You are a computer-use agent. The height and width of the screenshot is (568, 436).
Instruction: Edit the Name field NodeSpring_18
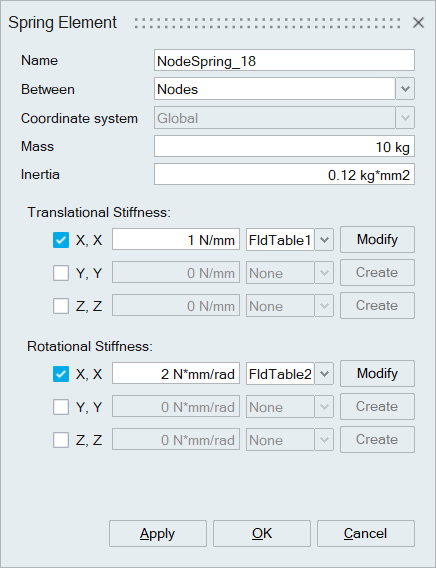pos(284,60)
